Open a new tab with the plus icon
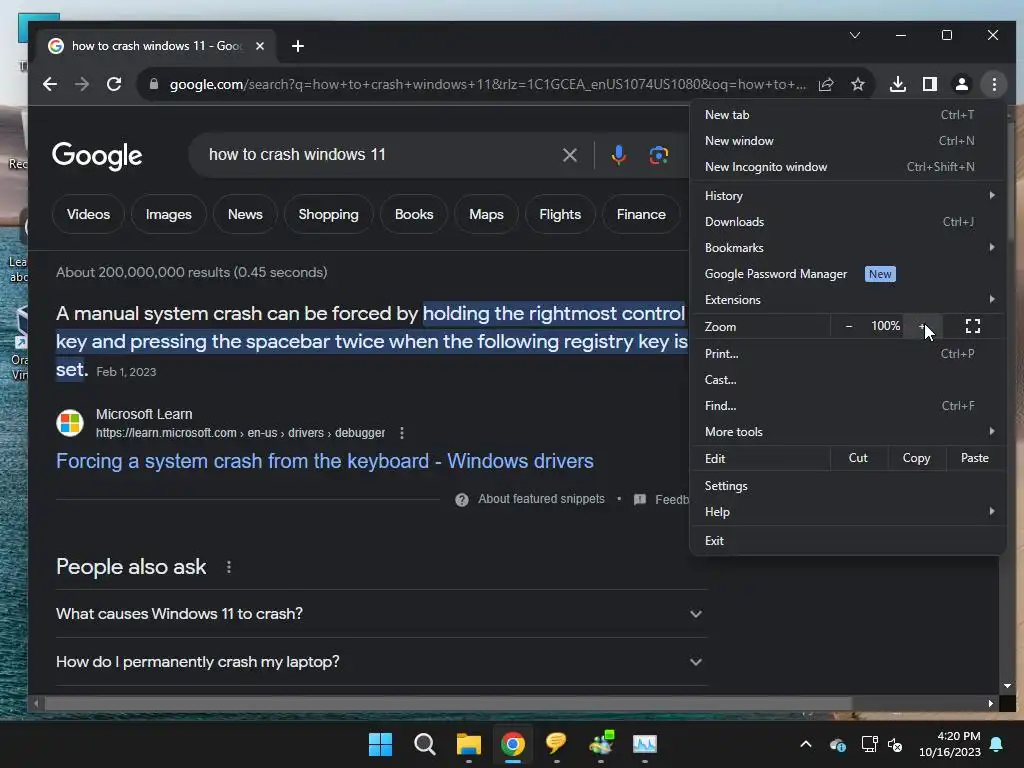Image resolution: width=1024 pixels, height=768 pixels. (x=298, y=46)
